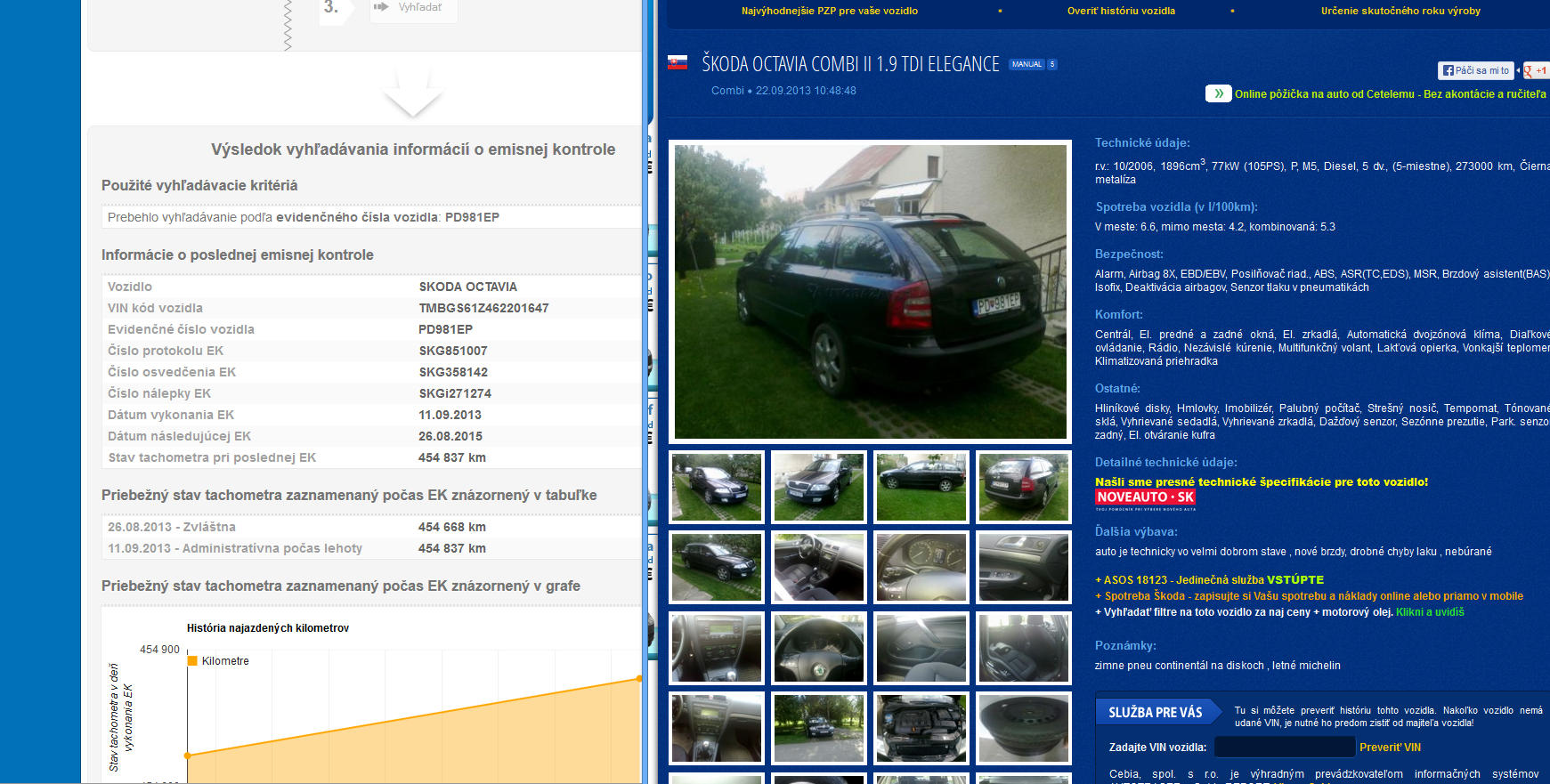Click the Facebook 'Páči sa mi to' button
This screenshot has height=784, width=1550.
pos(1475,70)
